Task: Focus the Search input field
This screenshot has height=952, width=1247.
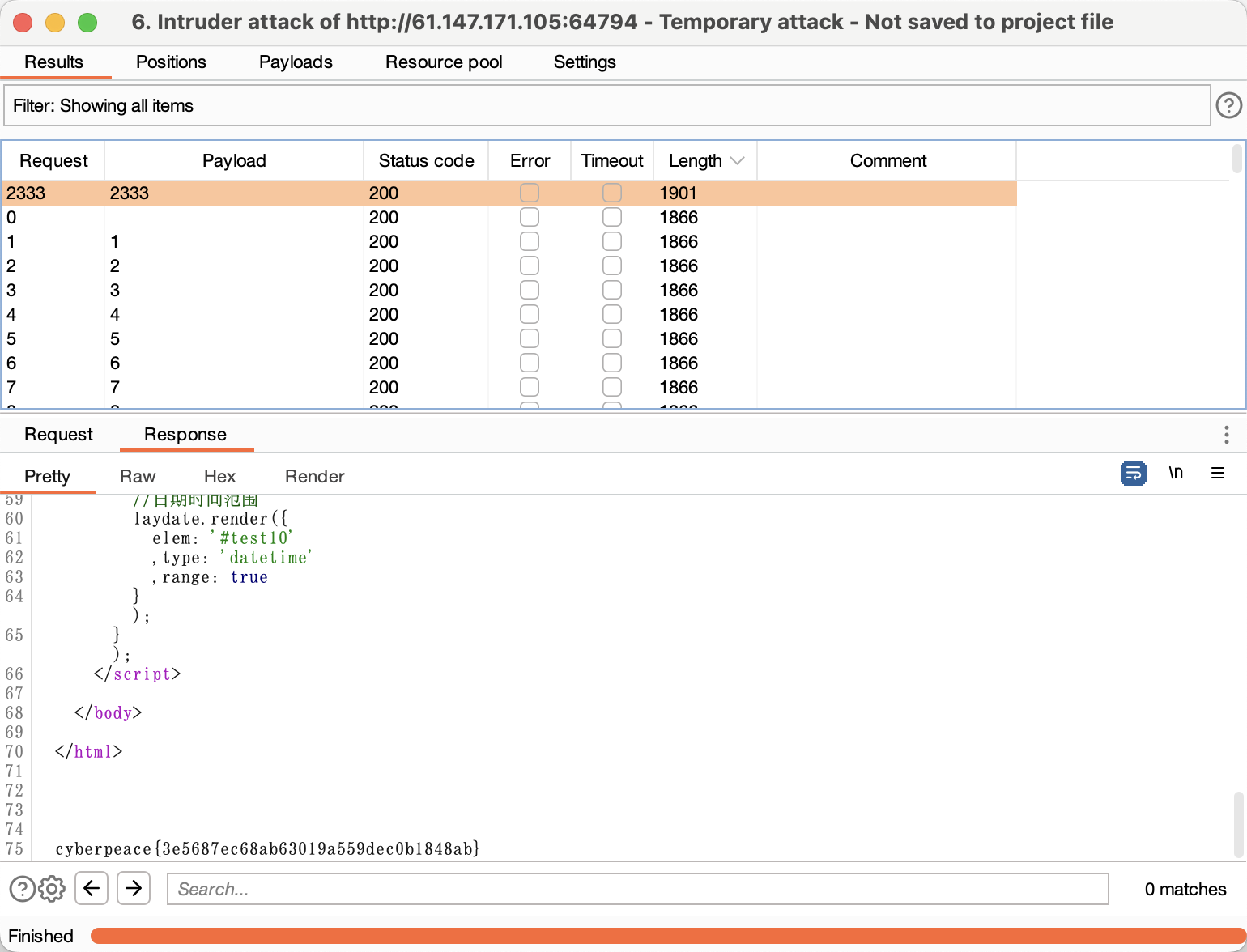Action: point(637,889)
